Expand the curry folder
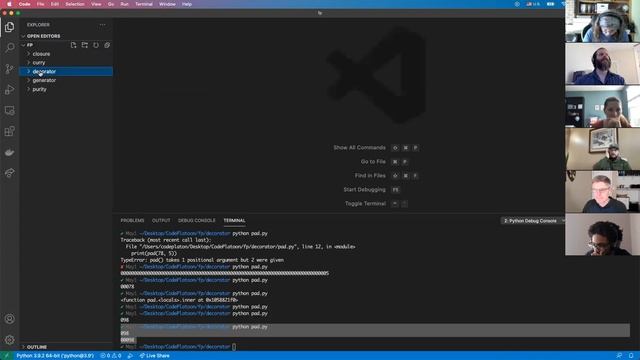640x360 pixels. tap(66, 63)
